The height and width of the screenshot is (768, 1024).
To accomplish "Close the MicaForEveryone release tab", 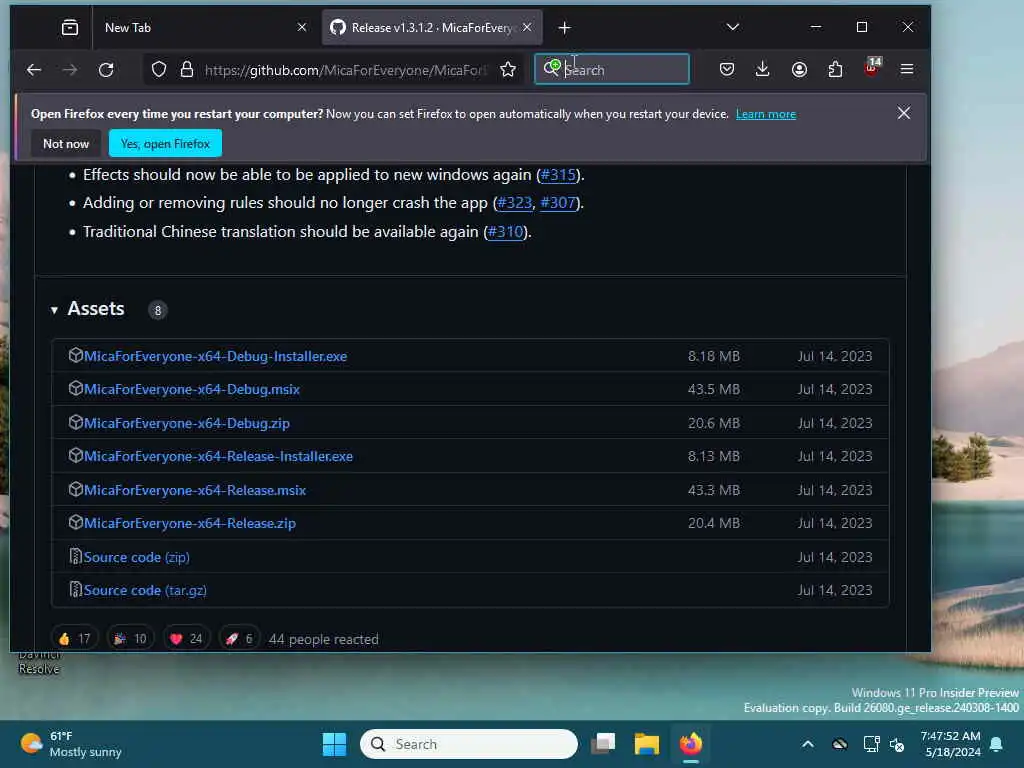I will pyautogui.click(x=527, y=27).
